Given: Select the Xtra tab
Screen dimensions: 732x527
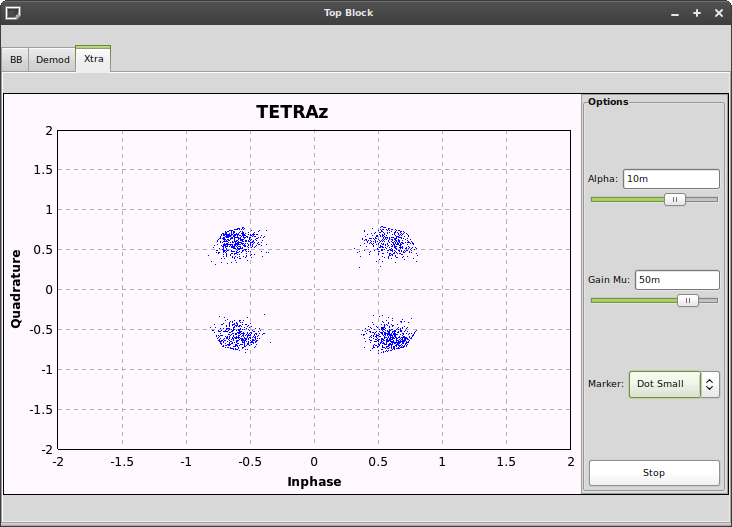Looking at the screenshot, I should (x=93, y=59).
